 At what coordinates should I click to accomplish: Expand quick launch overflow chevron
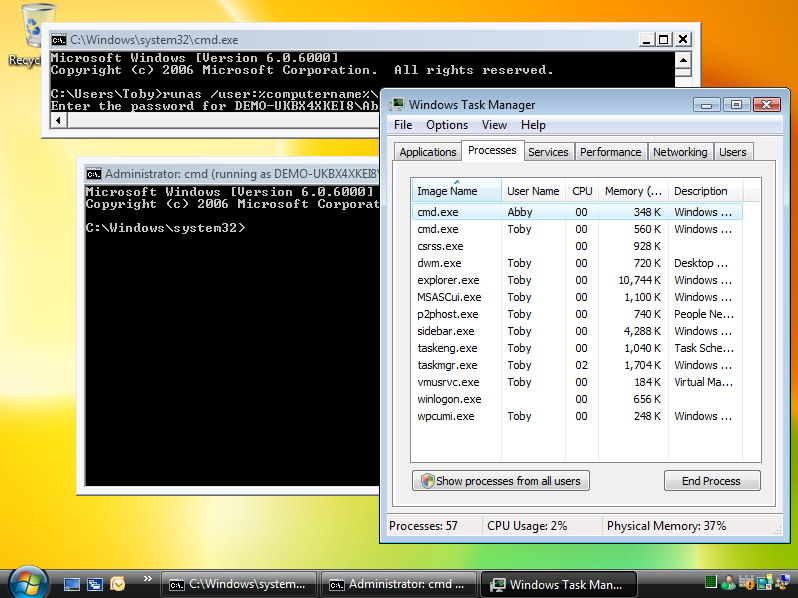[x=148, y=579]
